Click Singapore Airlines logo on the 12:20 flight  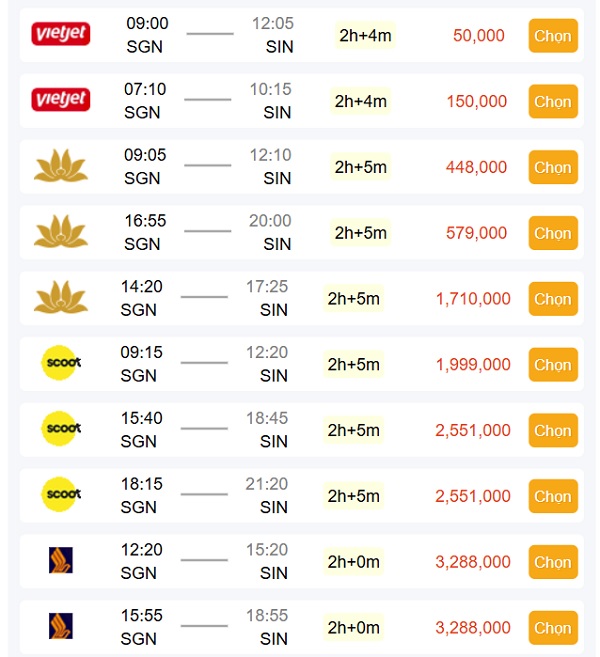tap(61, 561)
